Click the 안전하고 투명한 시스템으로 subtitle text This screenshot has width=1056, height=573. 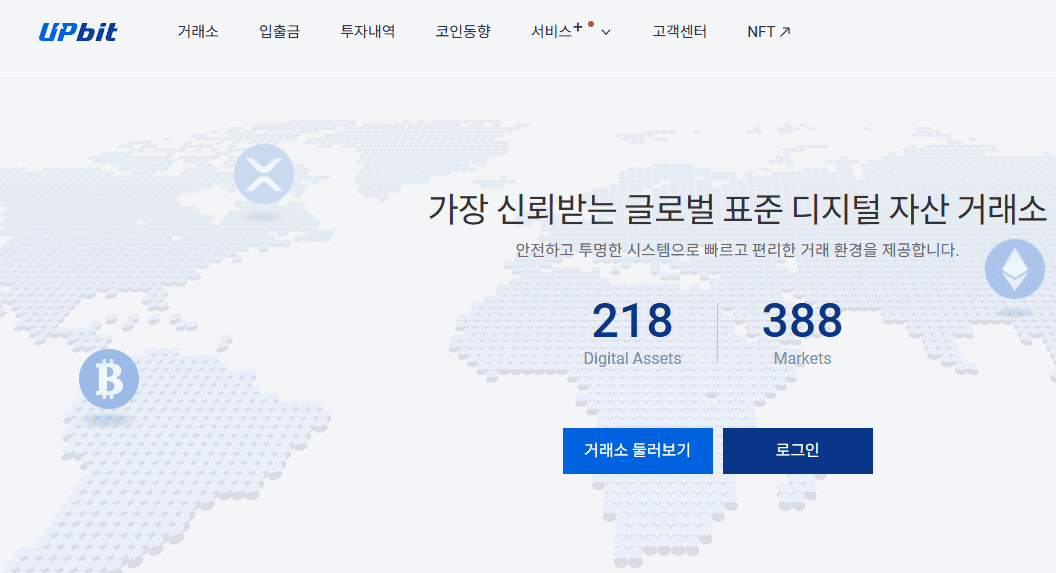pyautogui.click(x=737, y=250)
